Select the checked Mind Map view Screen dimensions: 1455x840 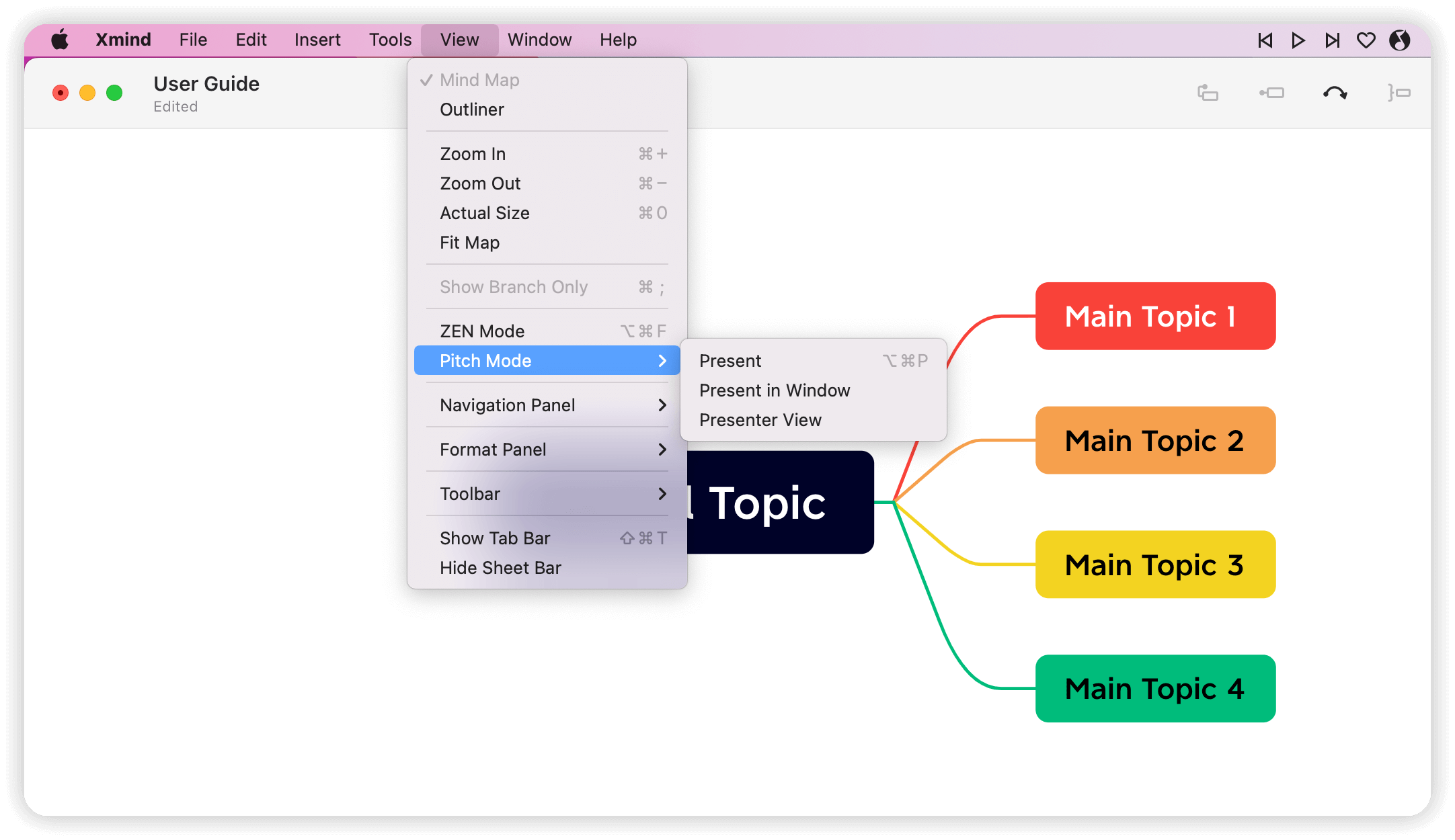[x=547, y=80]
